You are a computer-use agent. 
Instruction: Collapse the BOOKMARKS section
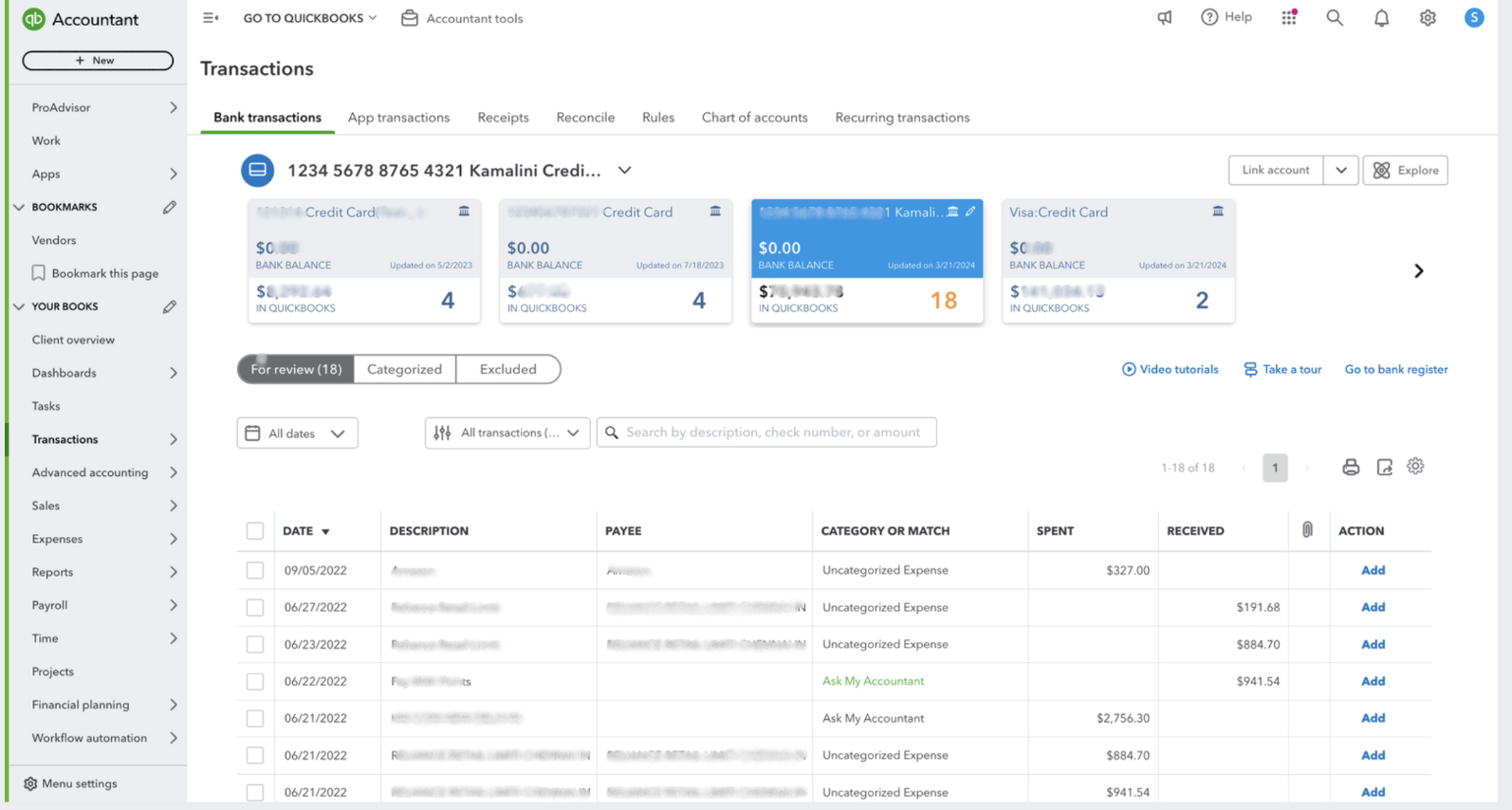point(19,207)
